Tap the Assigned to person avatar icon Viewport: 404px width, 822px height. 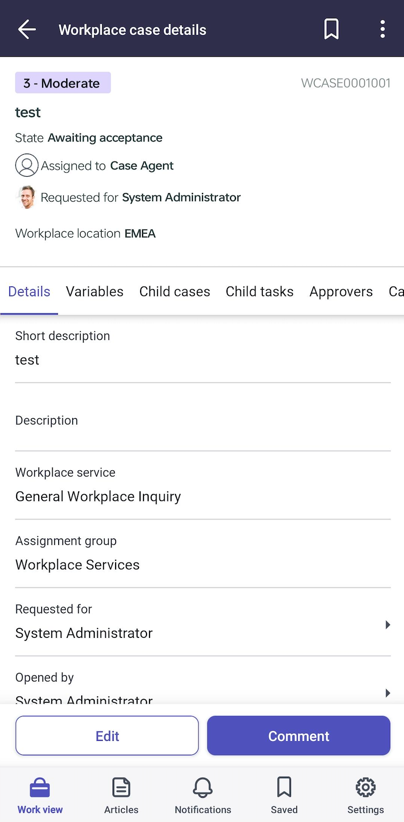pyautogui.click(x=26, y=166)
